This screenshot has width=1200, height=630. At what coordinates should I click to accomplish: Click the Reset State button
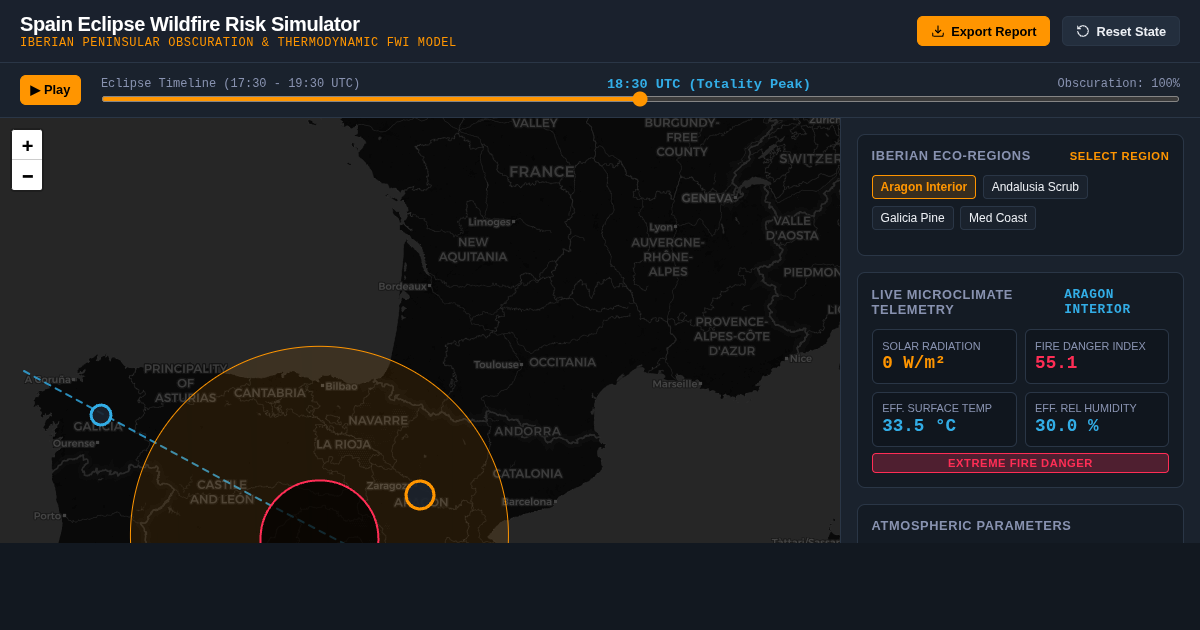(1121, 31)
